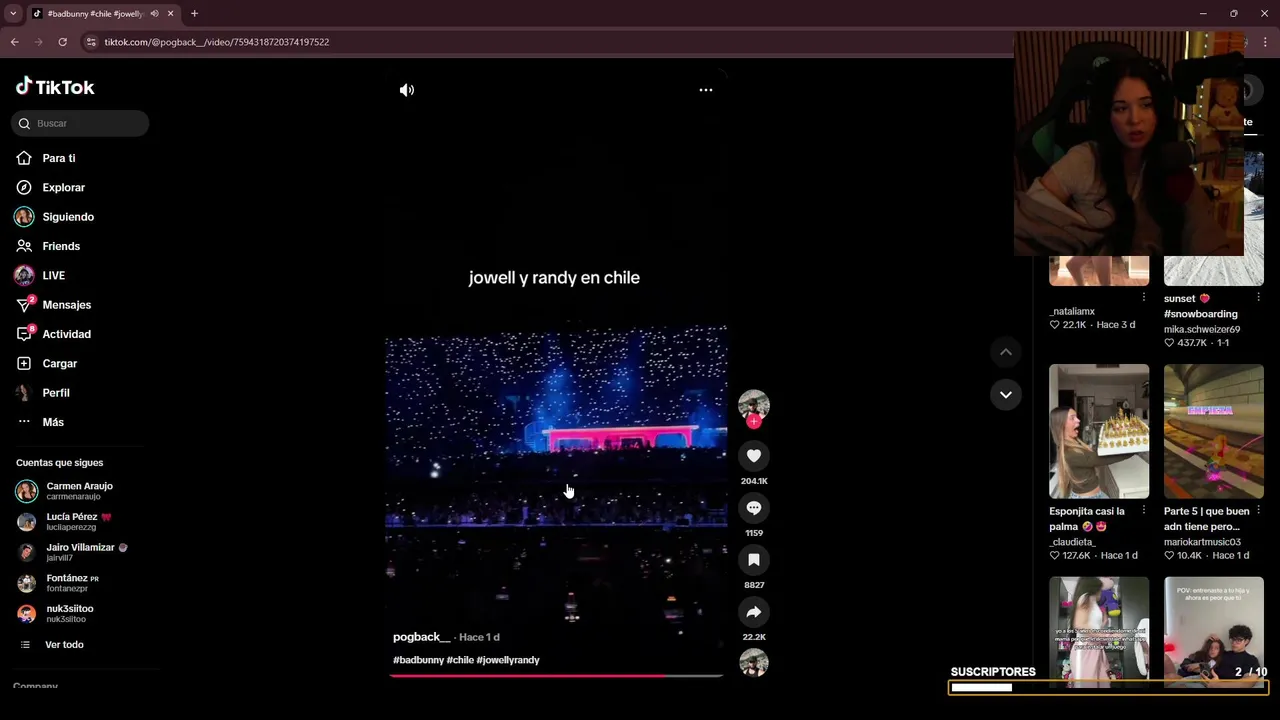
Task: Seek within the red video progress bar
Action: [x=556, y=676]
